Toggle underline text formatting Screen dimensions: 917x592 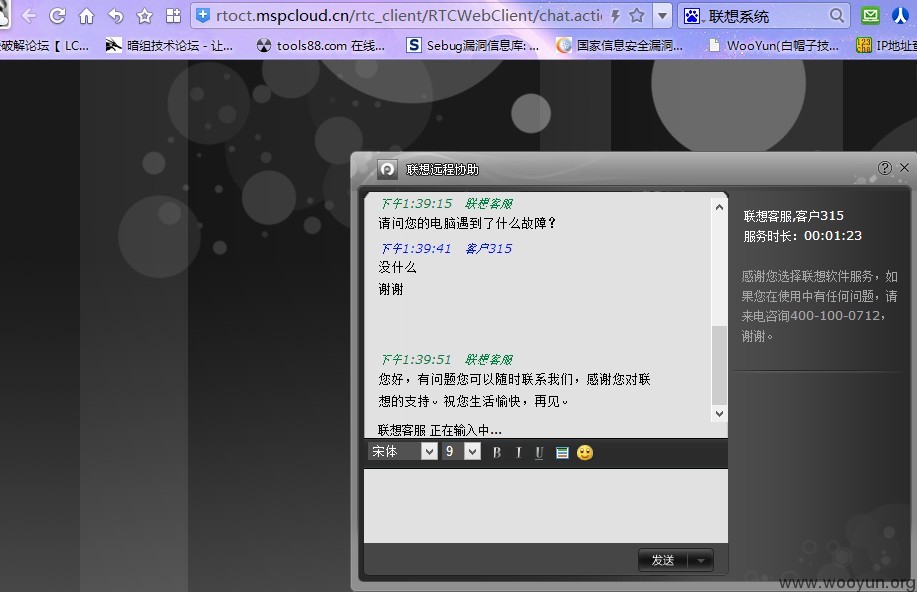coord(539,452)
